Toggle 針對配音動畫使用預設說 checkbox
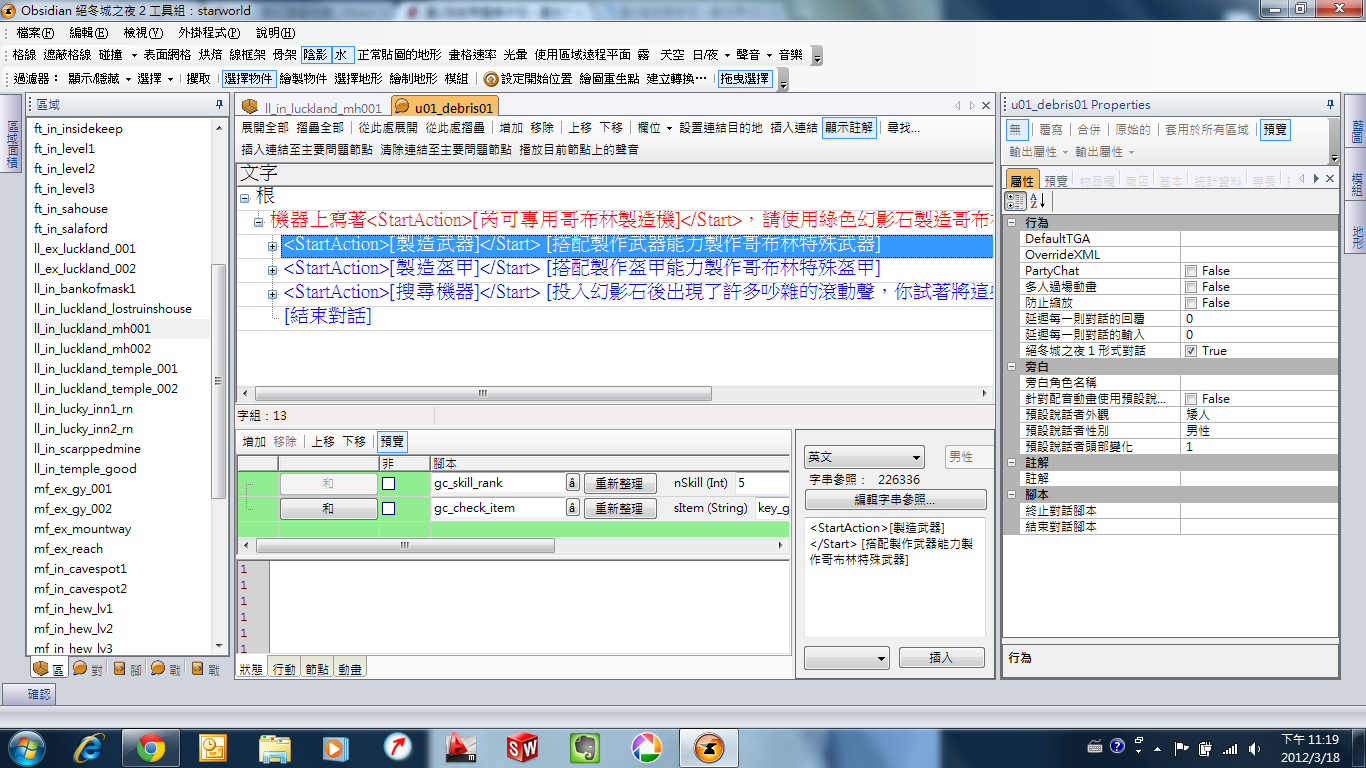This screenshot has height=768, width=1366. click(x=1191, y=399)
